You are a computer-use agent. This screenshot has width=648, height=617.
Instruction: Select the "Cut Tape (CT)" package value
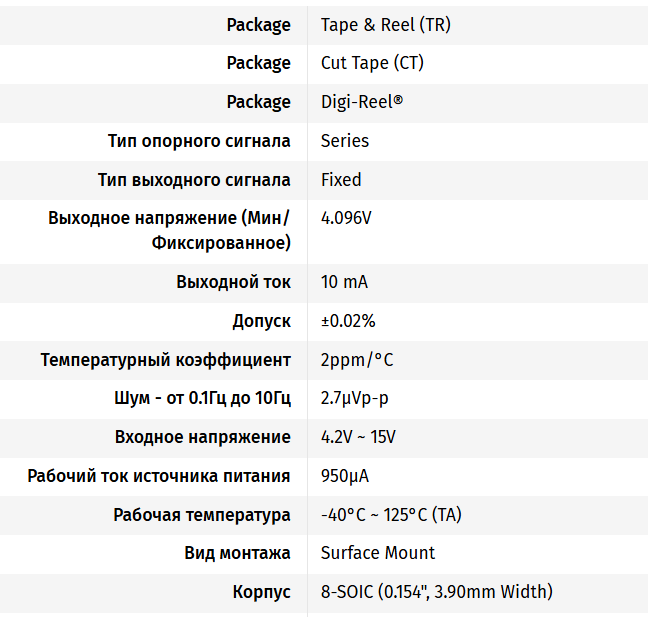[x=372, y=63]
